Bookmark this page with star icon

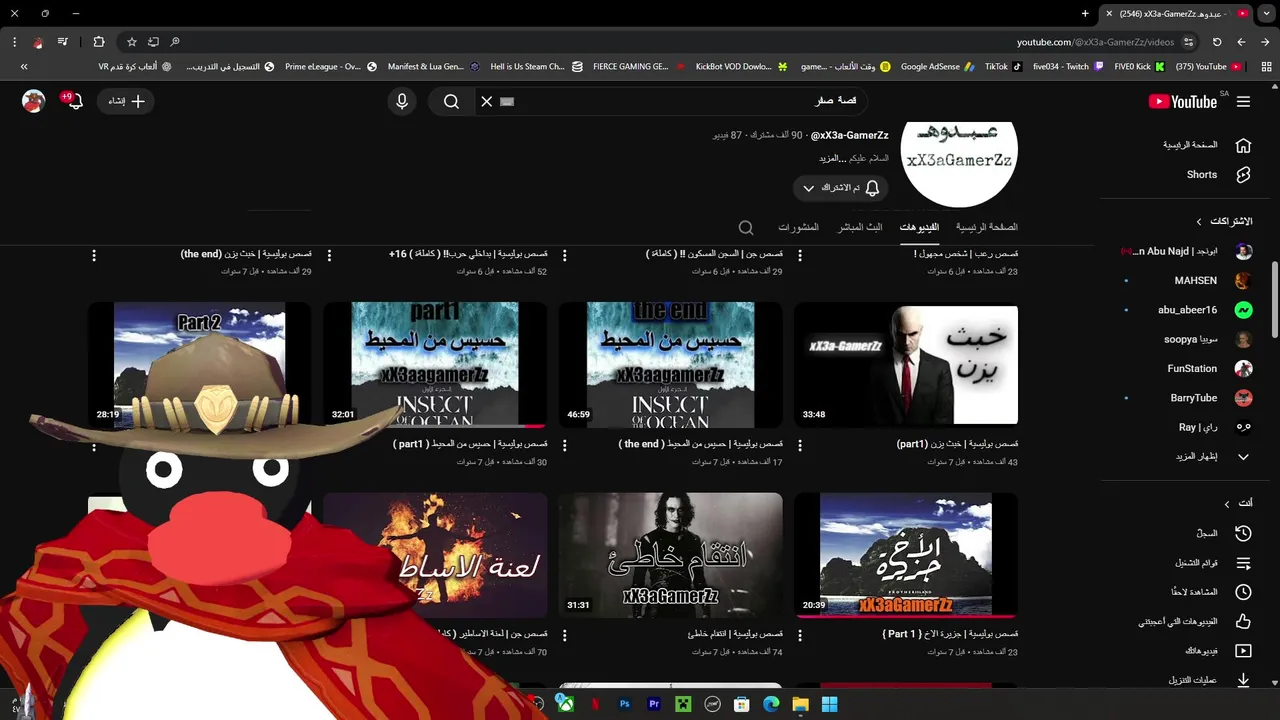(x=131, y=42)
